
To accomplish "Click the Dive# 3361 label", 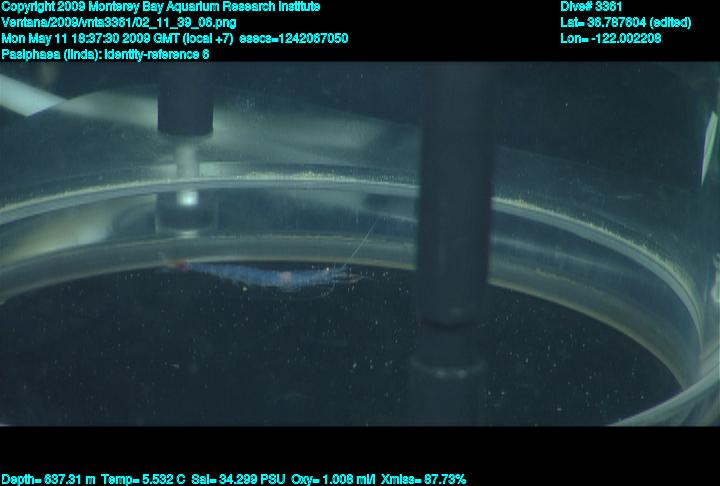I will (591, 7).
